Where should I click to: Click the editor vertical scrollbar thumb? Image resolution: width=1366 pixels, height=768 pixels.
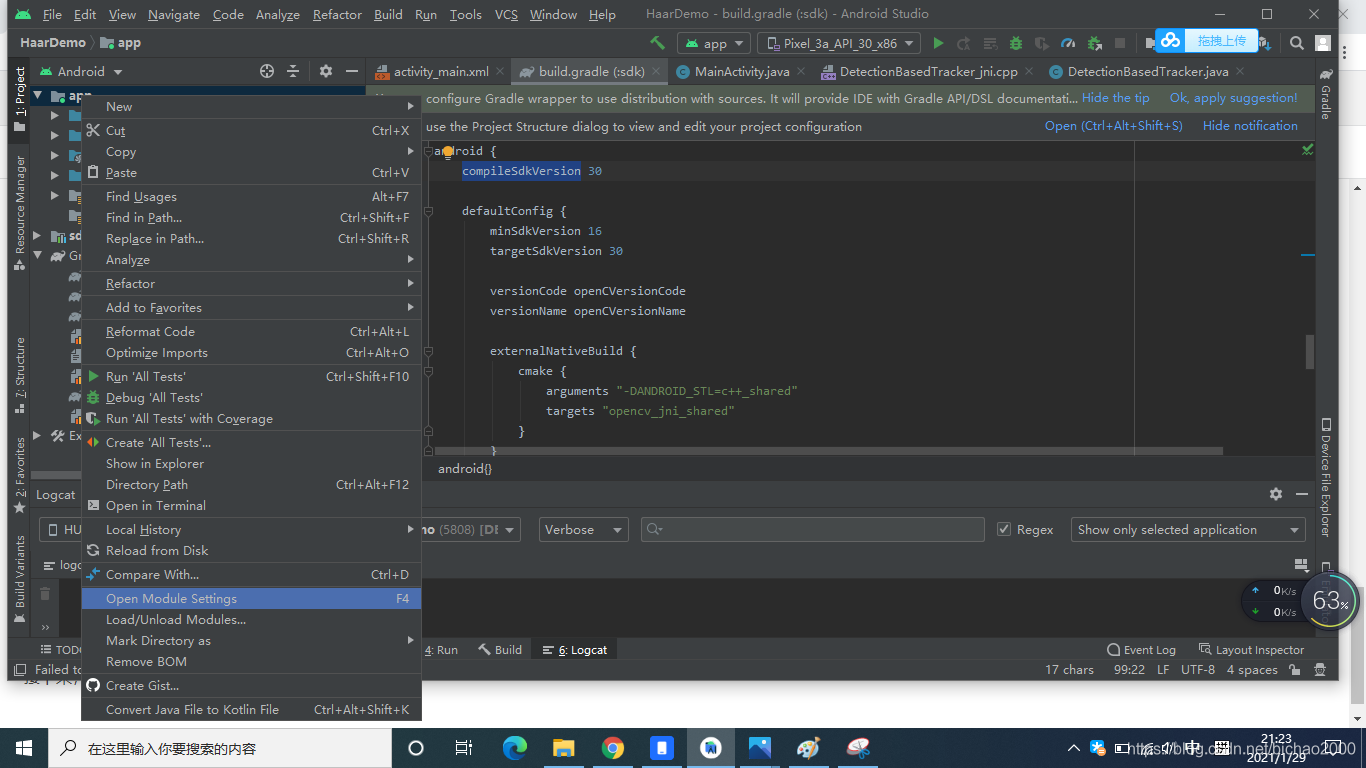(1309, 352)
